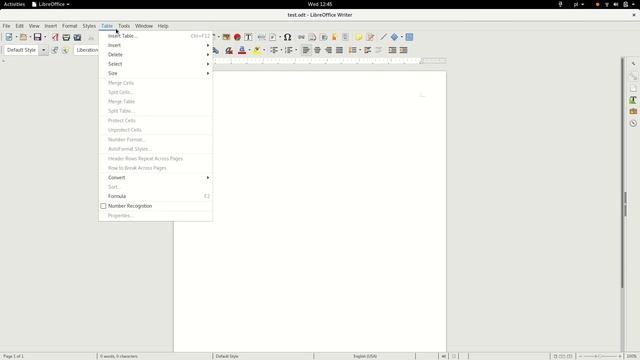Apply the font color icon

tap(242, 50)
